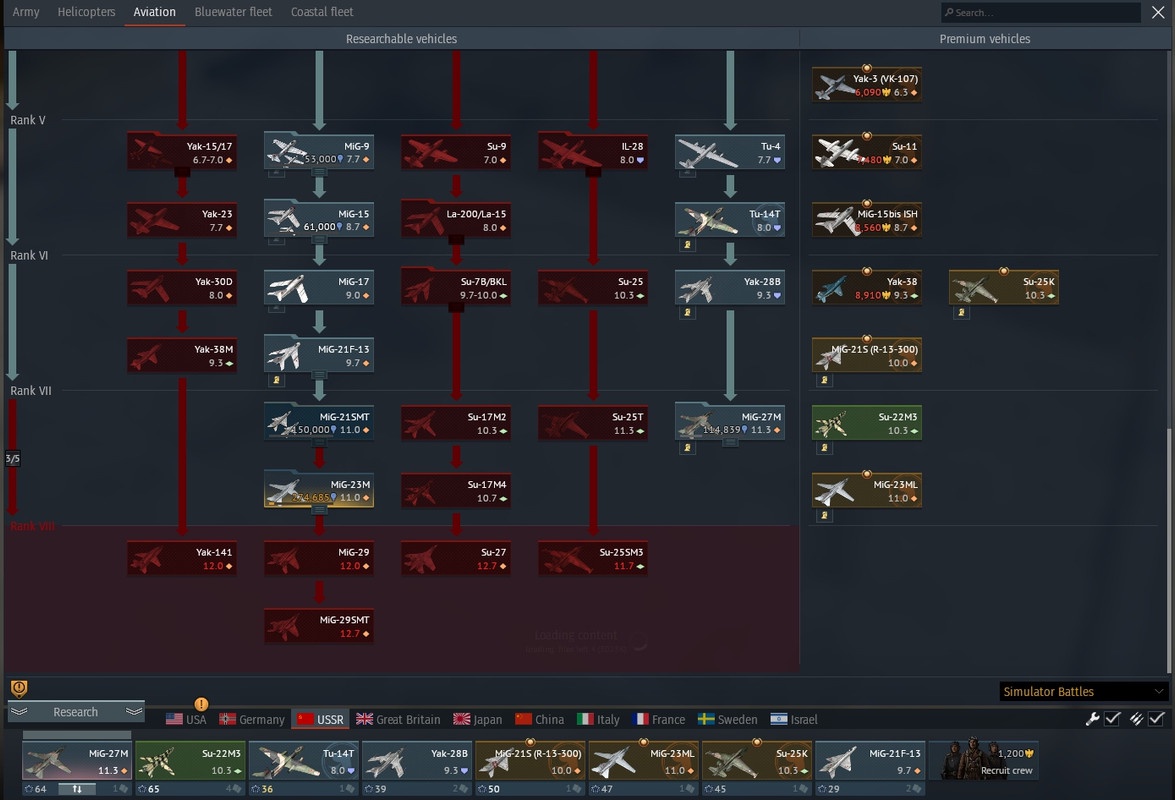The height and width of the screenshot is (800, 1175).
Task: Expand the Research panel dropdown
Action: pos(76,712)
